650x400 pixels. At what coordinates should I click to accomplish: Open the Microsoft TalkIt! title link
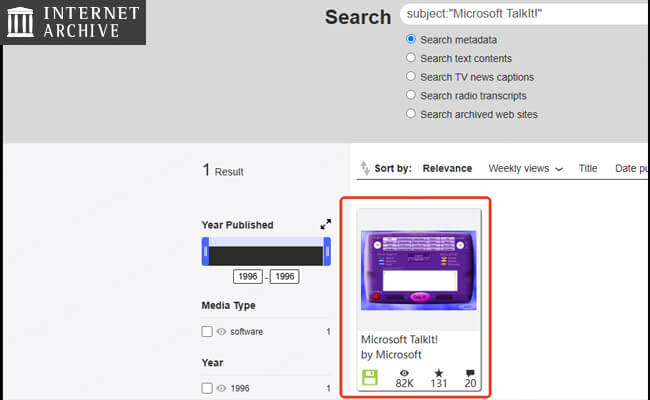pyautogui.click(x=399, y=339)
